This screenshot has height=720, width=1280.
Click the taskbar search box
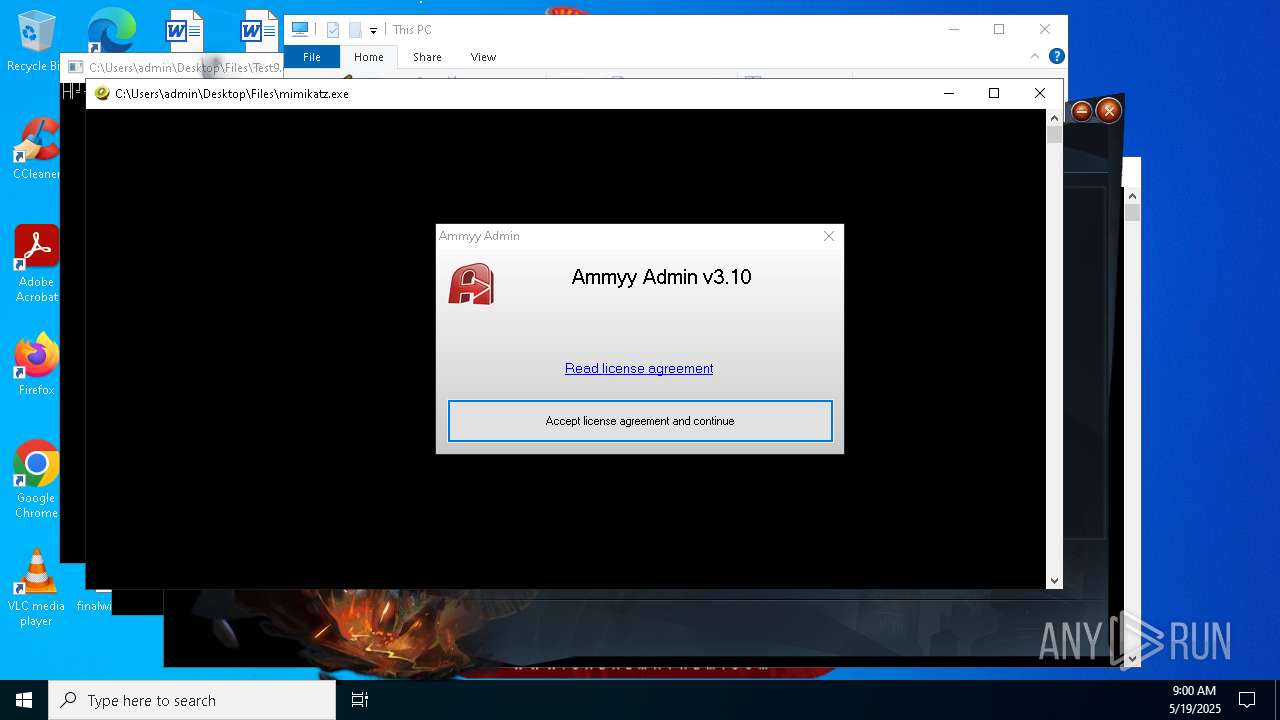coord(192,700)
